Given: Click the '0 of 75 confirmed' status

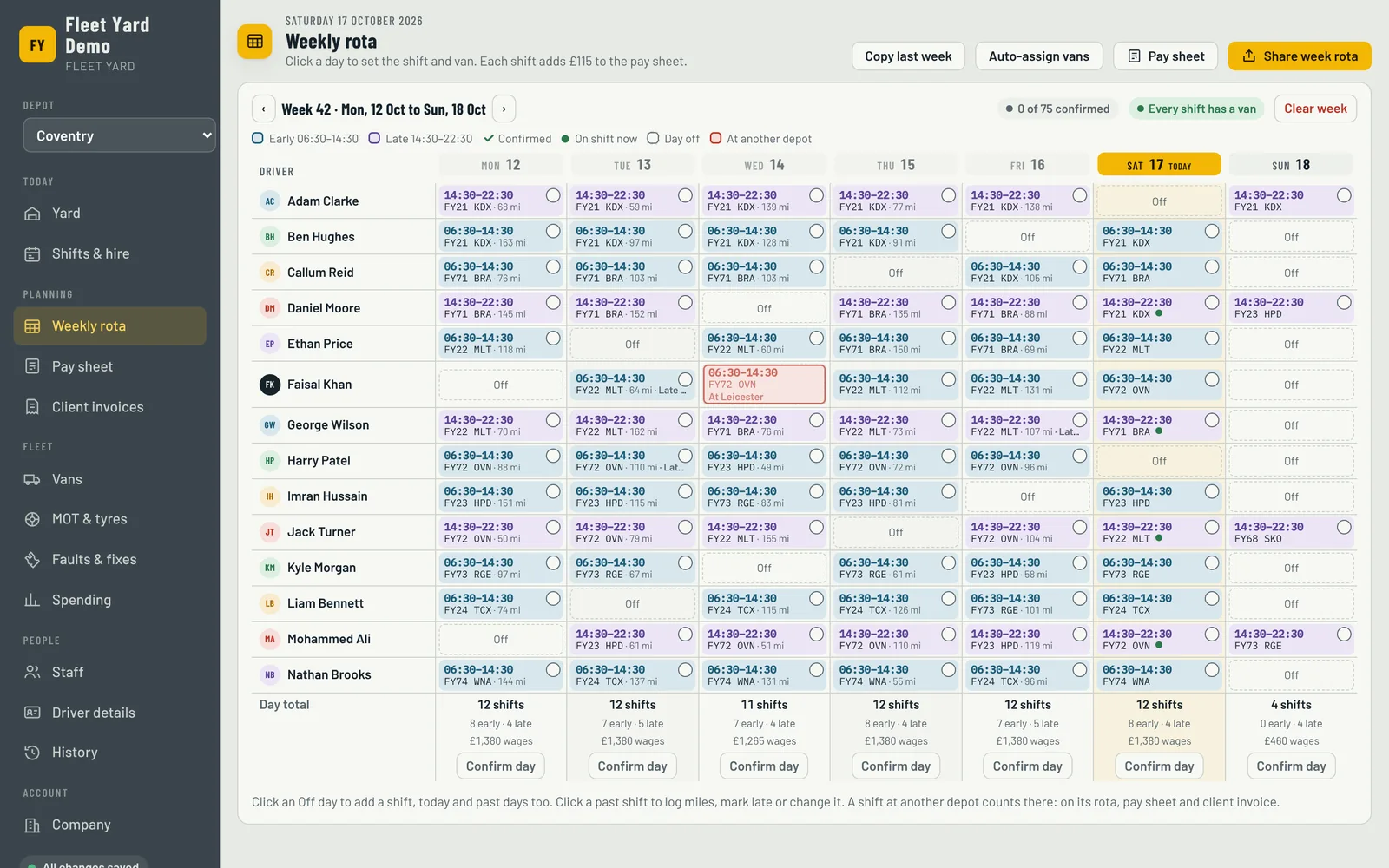Looking at the screenshot, I should point(1057,108).
